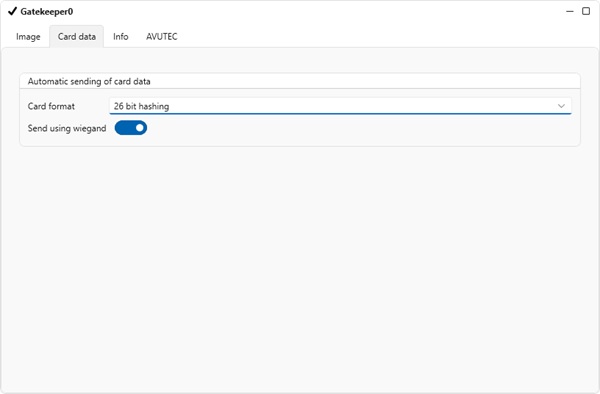Click the Card format dropdown chevron arrow
This screenshot has width=600, height=394.
click(561, 106)
